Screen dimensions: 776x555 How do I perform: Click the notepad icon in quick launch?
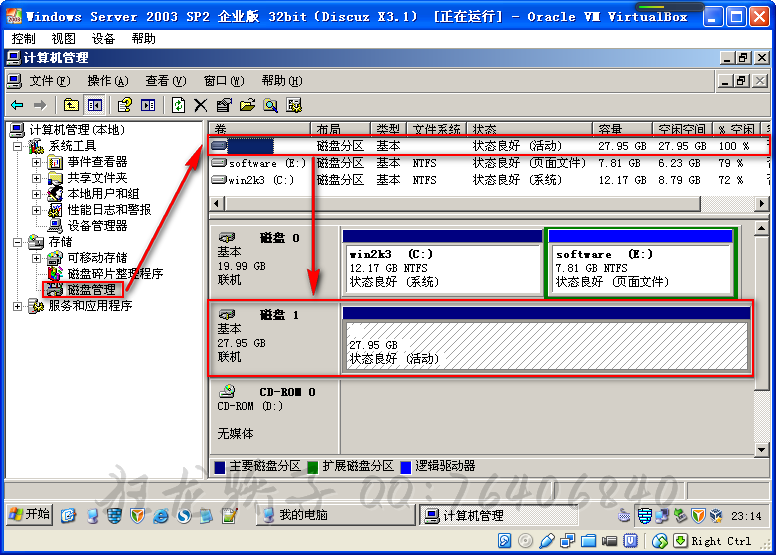(x=229, y=516)
